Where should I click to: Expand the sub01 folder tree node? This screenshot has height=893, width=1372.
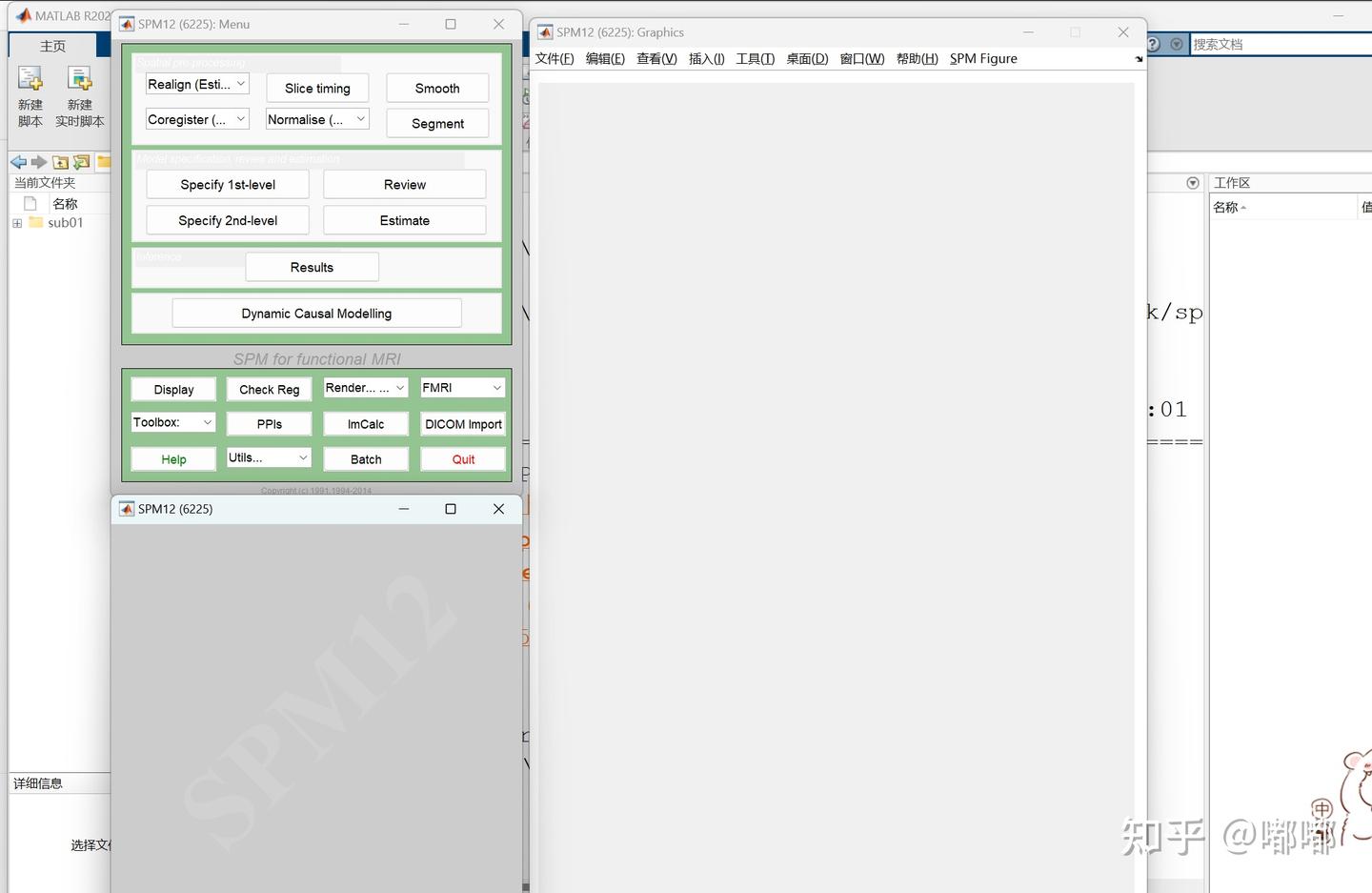pyautogui.click(x=17, y=223)
